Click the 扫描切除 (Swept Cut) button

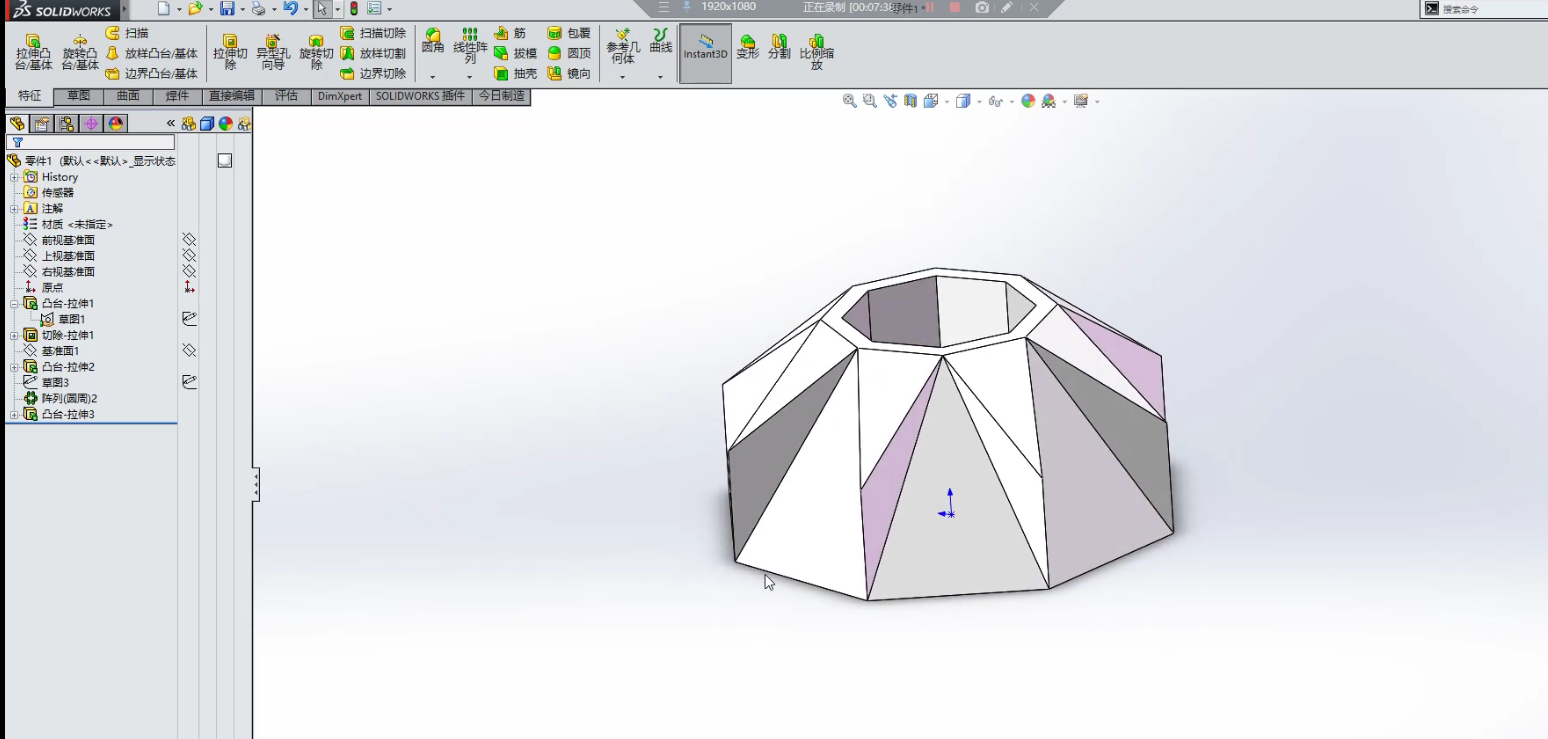pyautogui.click(x=373, y=33)
